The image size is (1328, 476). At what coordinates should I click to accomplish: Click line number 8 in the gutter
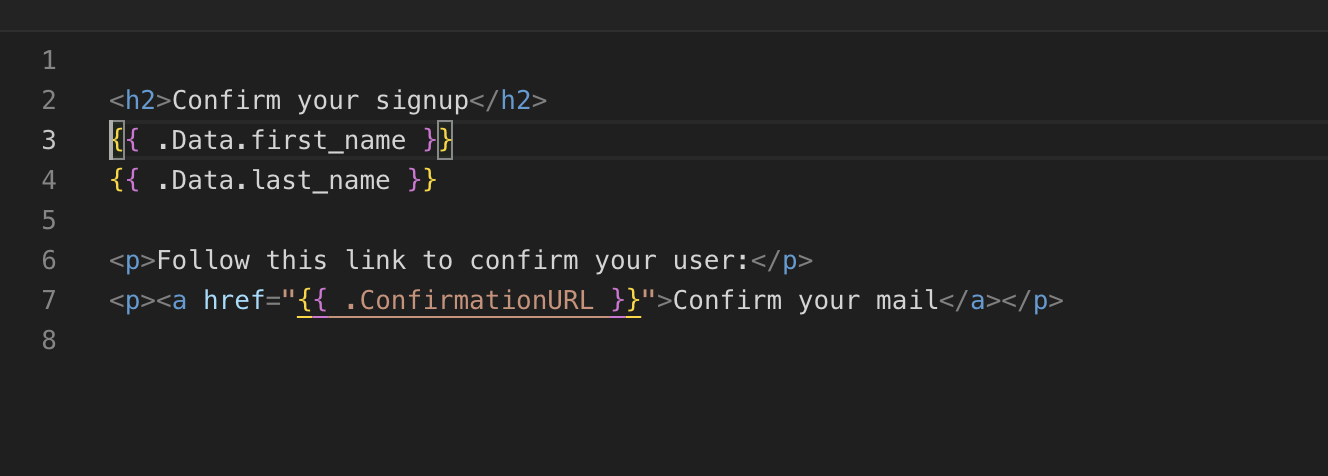pyautogui.click(x=49, y=341)
